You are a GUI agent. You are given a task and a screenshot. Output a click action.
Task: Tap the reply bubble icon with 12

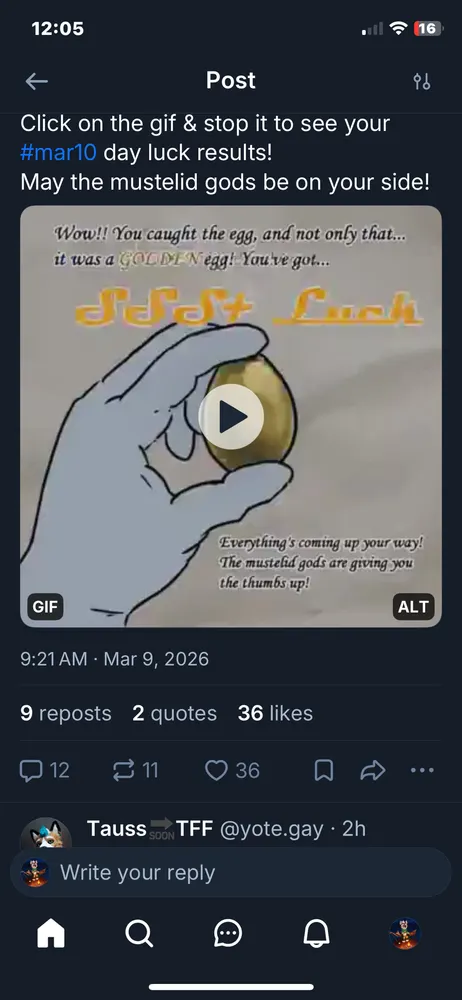30,770
